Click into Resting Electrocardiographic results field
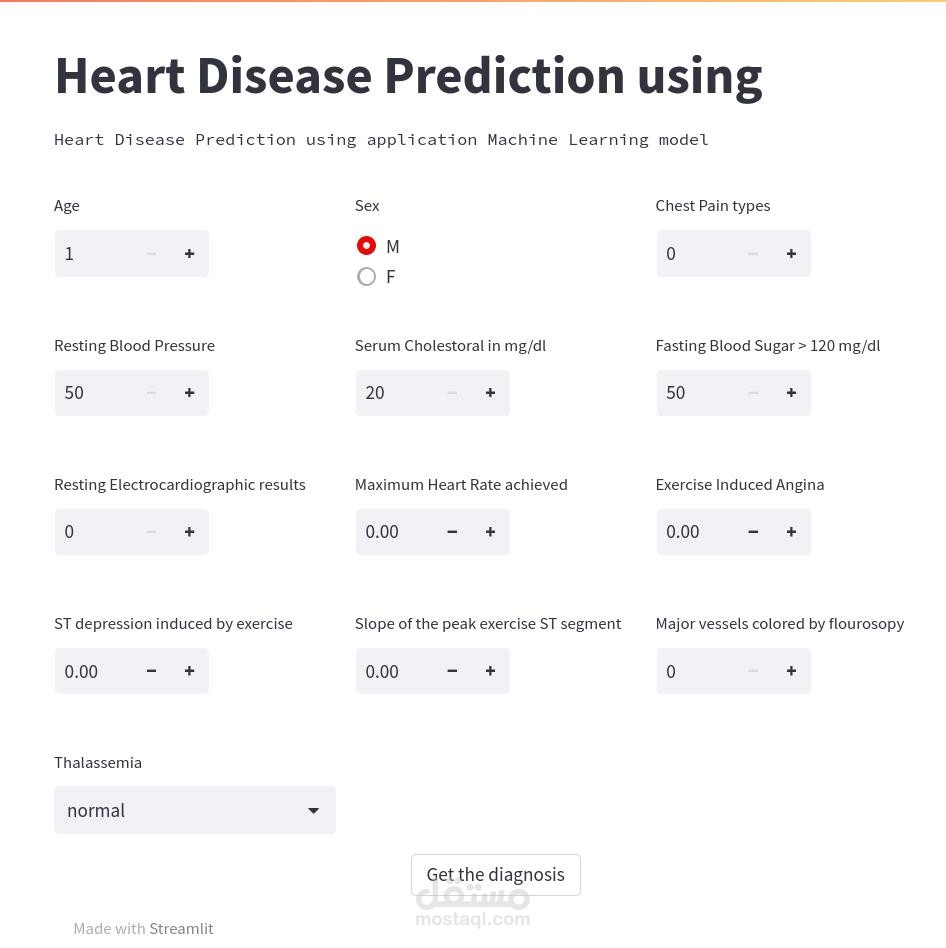946x948 pixels. [x=95, y=532]
